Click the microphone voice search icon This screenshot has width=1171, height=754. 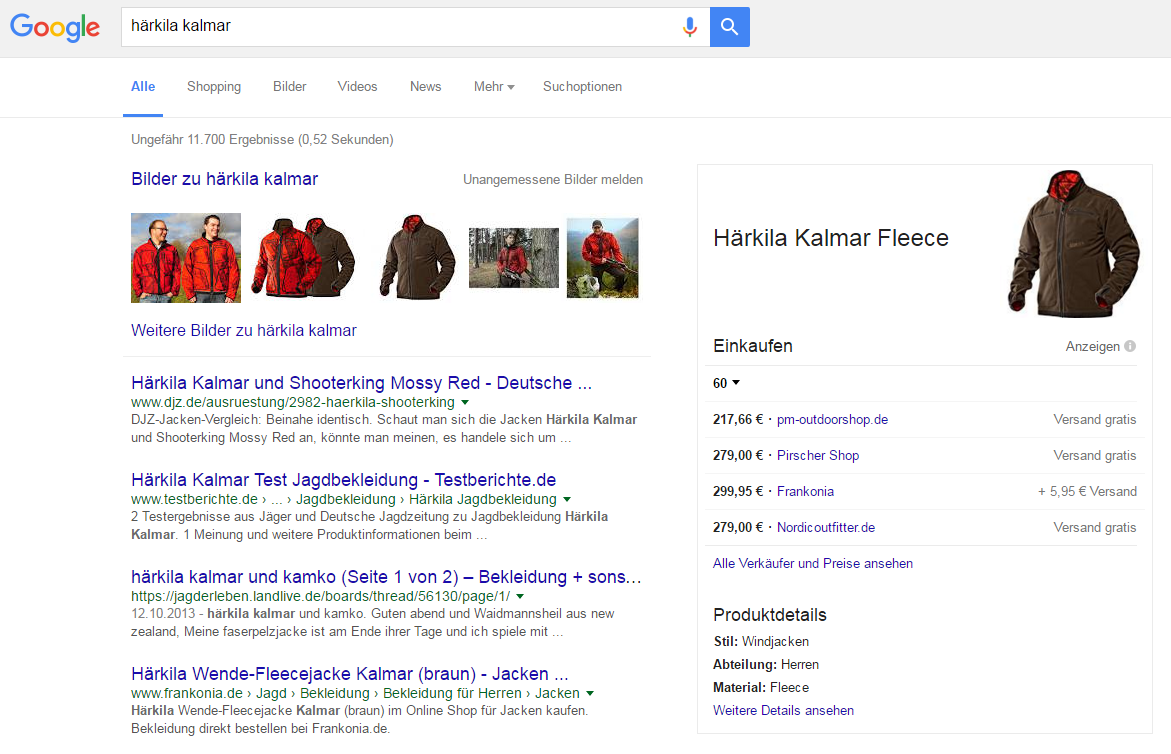click(689, 27)
